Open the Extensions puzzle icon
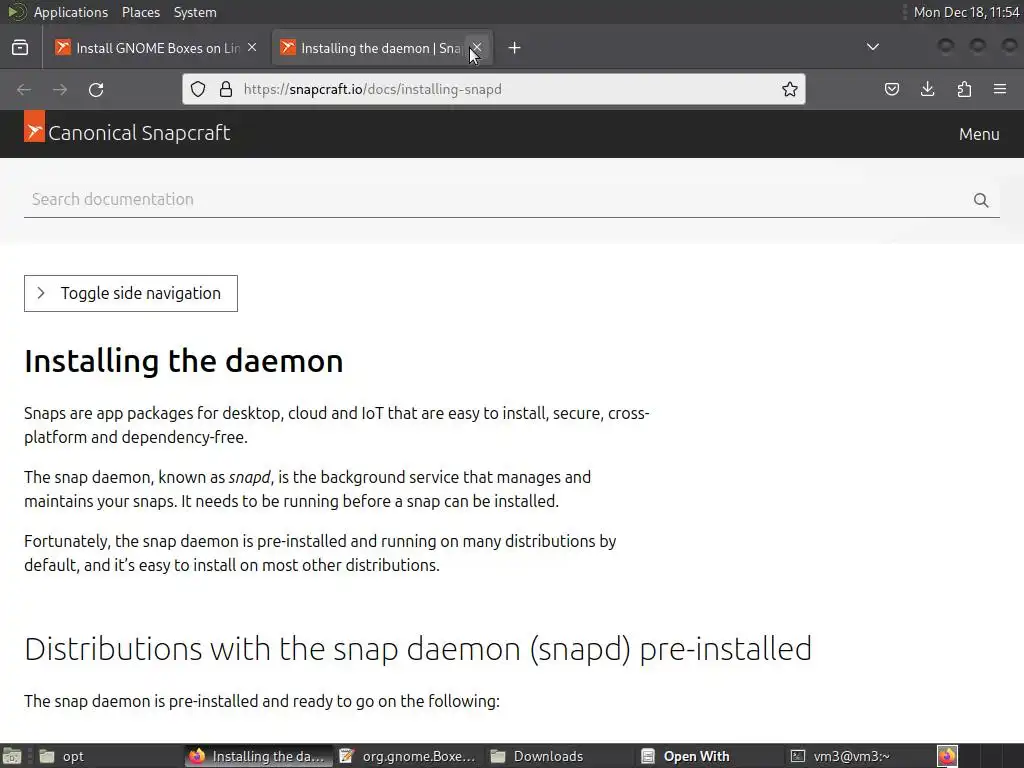1024x768 pixels. 964,89
